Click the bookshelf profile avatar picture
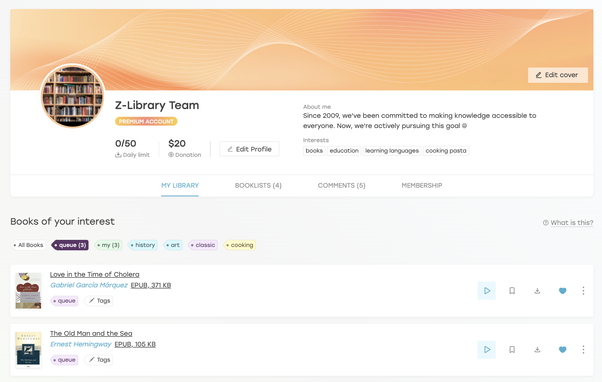602x382 pixels. (73, 96)
